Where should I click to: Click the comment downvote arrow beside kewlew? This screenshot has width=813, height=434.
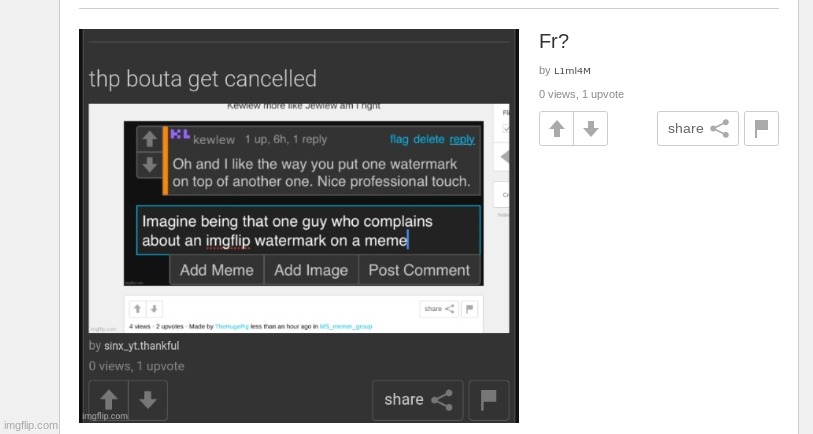click(149, 165)
